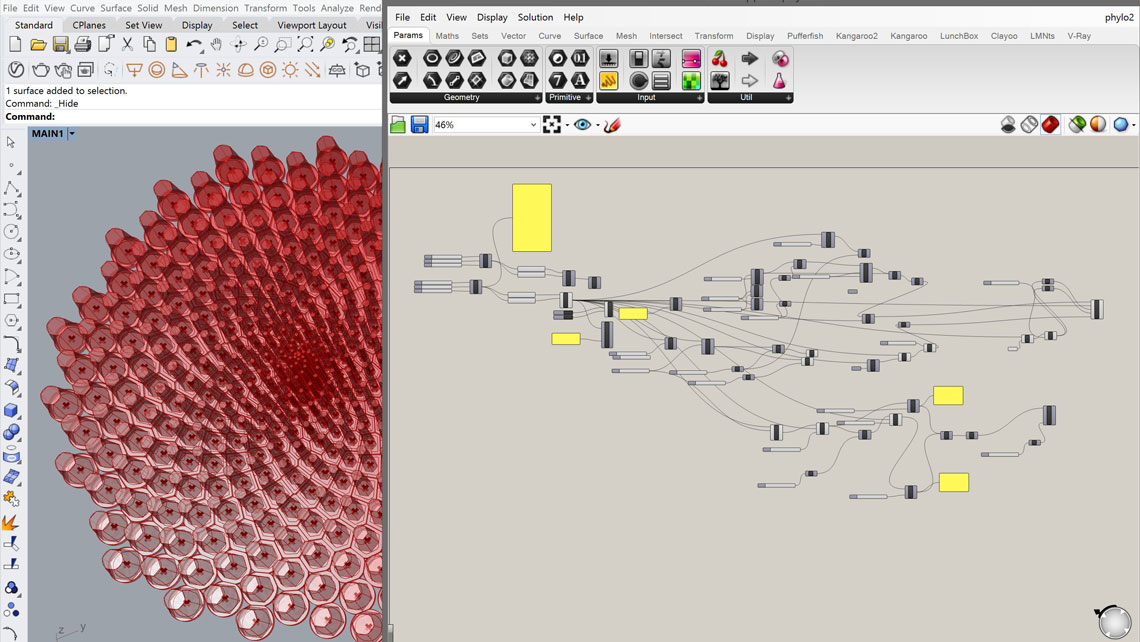Click the tall yellow panel on canvas
The image size is (1140, 642).
click(531, 217)
